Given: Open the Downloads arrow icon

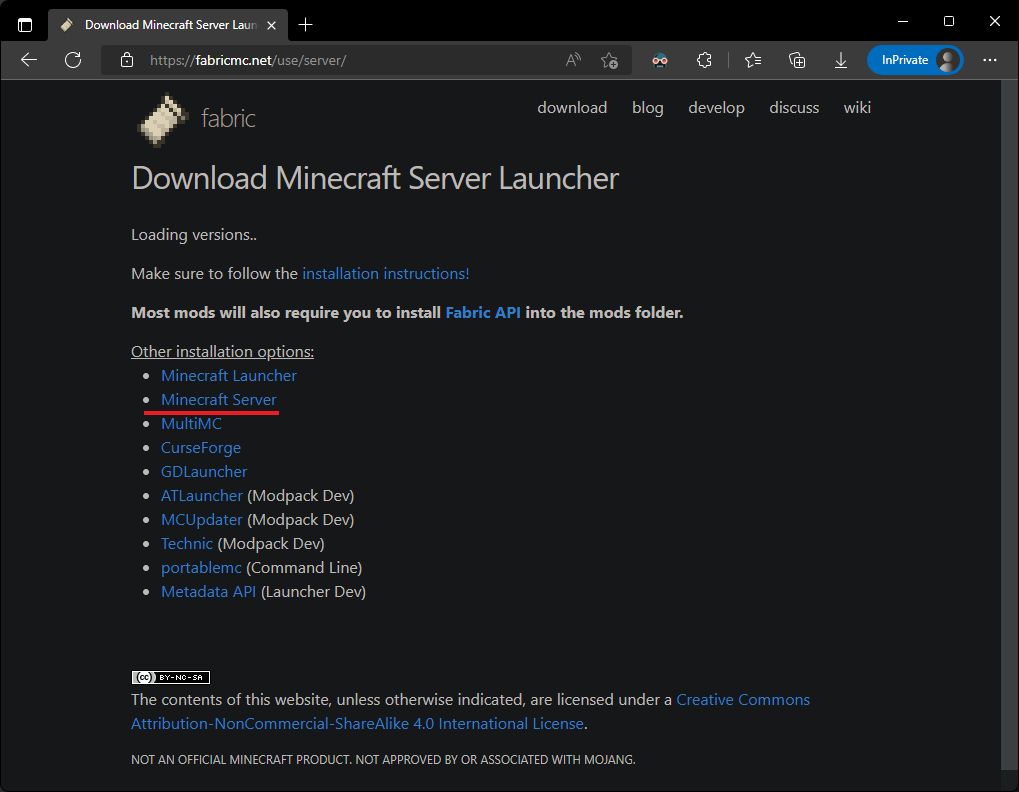Looking at the screenshot, I should pos(841,60).
